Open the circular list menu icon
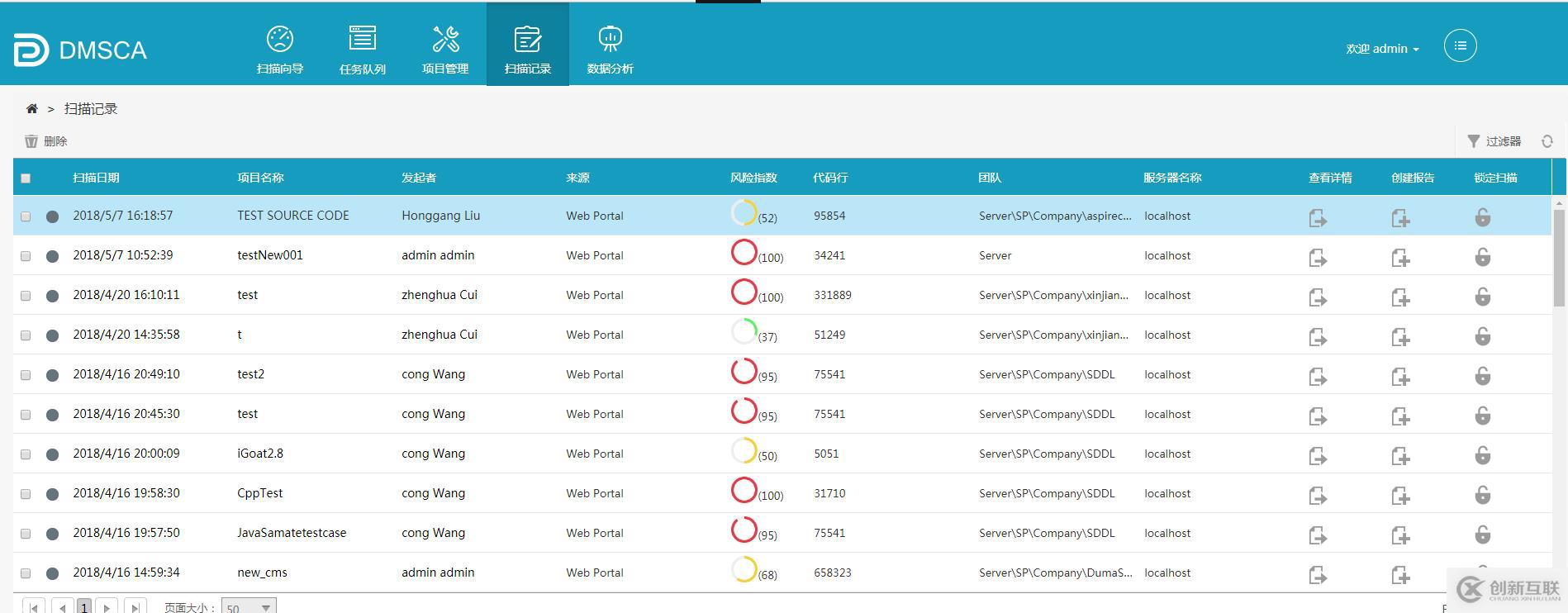 tap(1460, 46)
